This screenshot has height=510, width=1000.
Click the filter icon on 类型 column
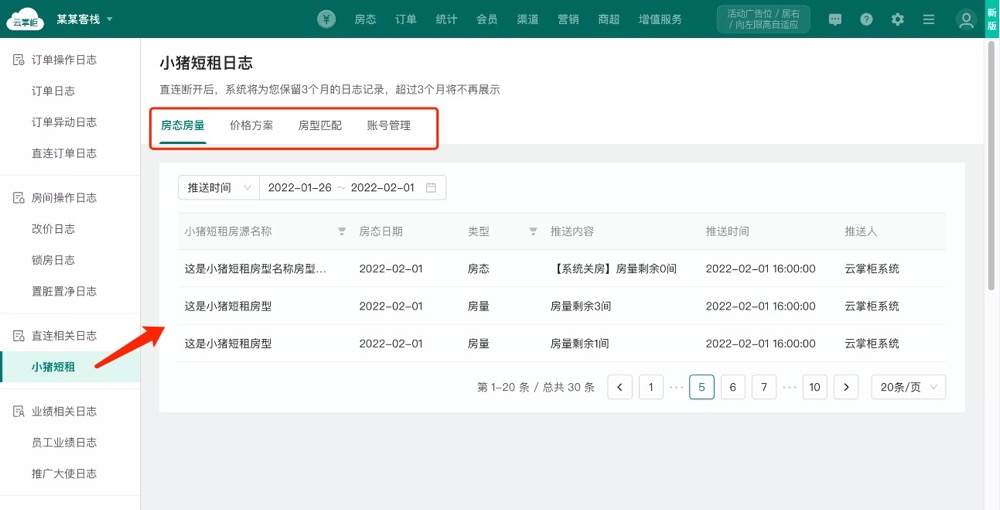pos(533,231)
